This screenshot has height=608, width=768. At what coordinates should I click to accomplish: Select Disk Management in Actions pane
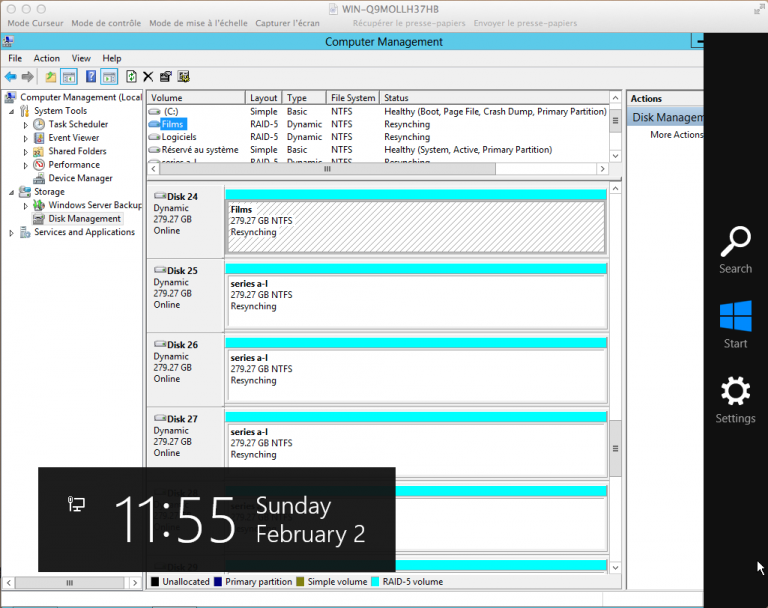[x=666, y=118]
